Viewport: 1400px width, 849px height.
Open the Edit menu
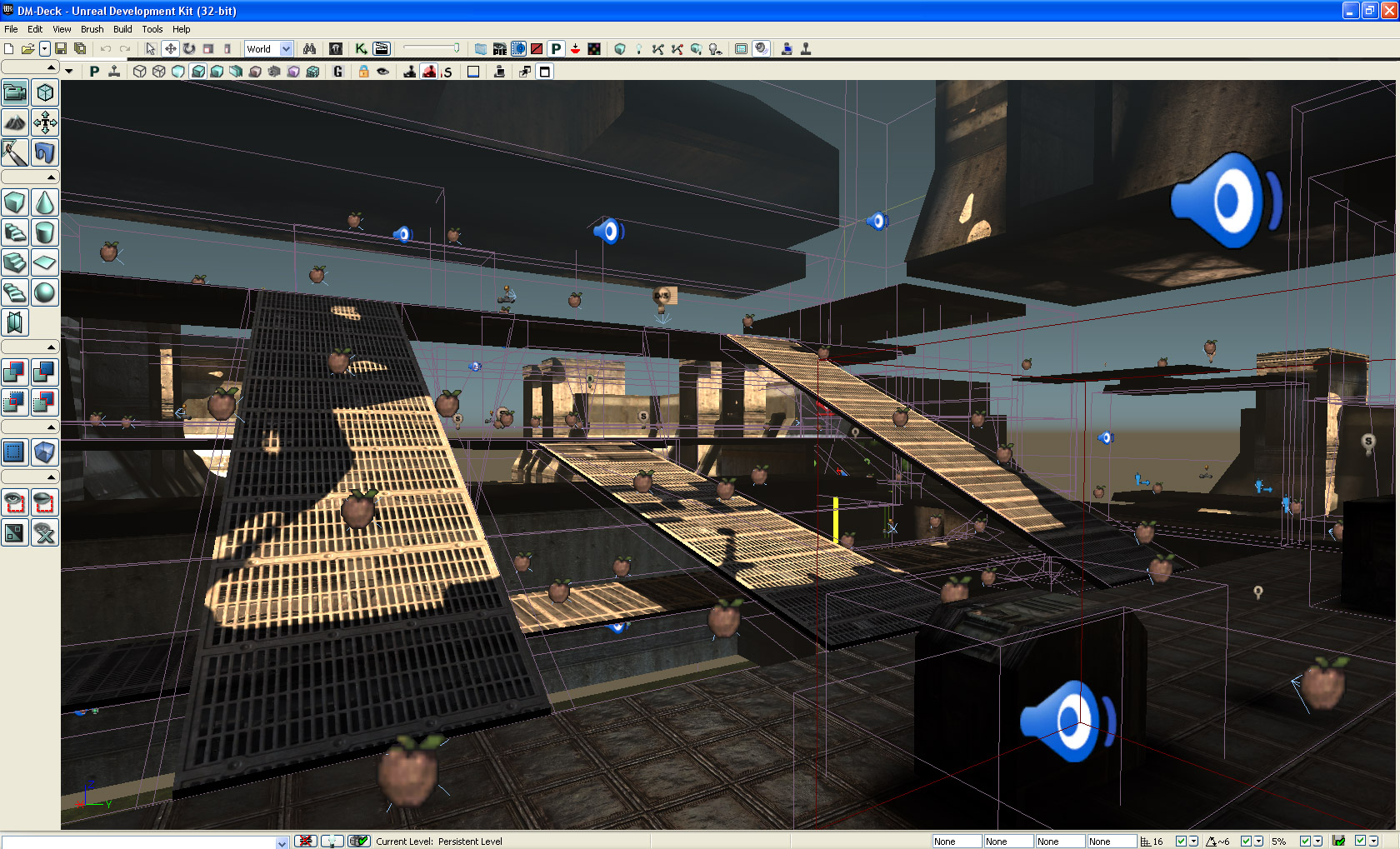click(35, 29)
